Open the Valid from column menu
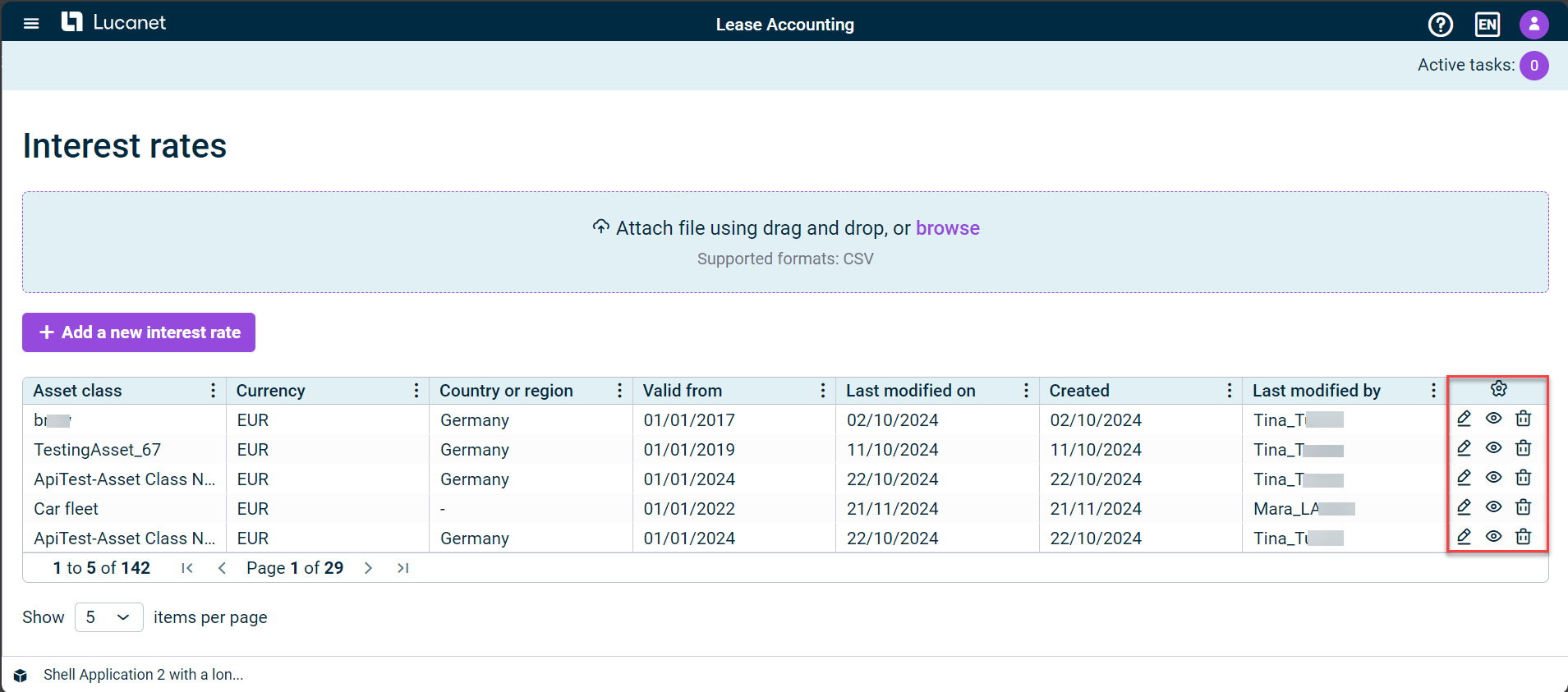Viewport: 1568px width, 692px height. pyautogui.click(x=823, y=391)
